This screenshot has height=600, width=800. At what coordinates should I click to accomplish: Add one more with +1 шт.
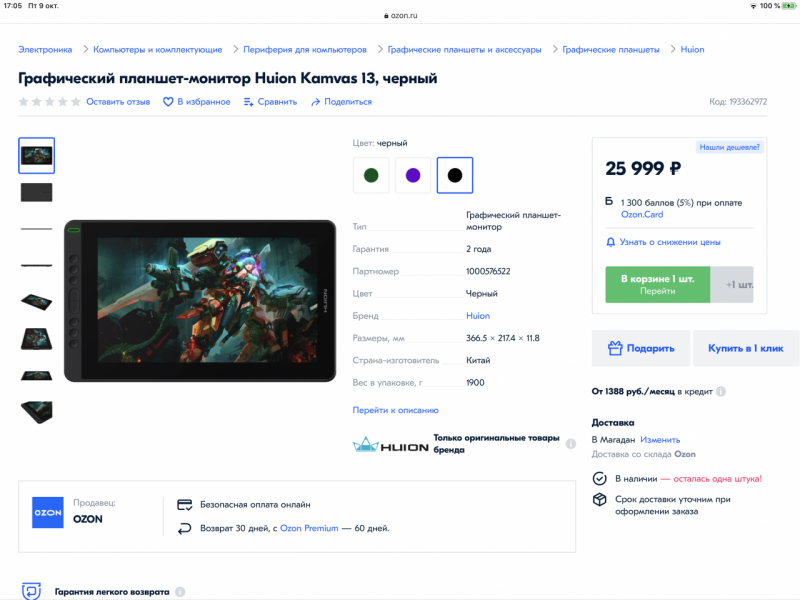click(732, 284)
